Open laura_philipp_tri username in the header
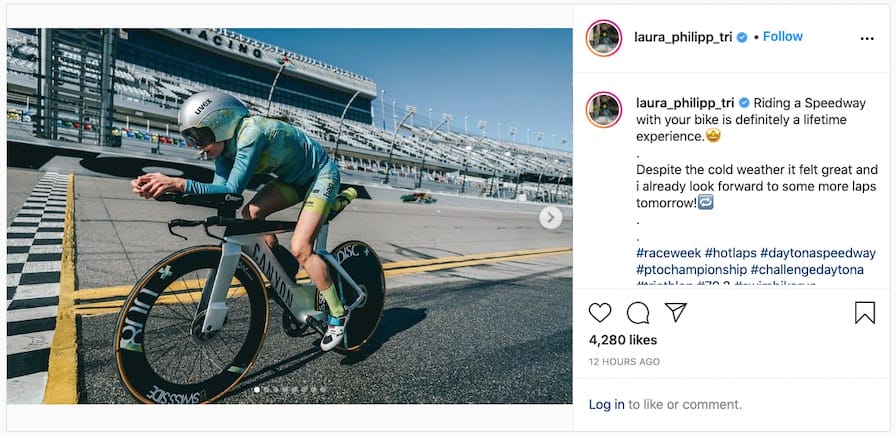 point(683,37)
